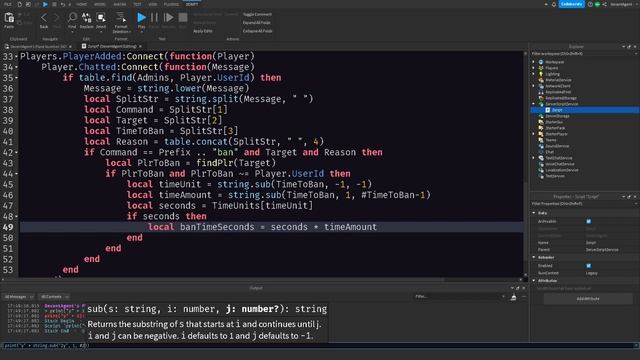The image size is (640, 360).
Task: Click the Paste clipboard icon
Action: [9, 18]
